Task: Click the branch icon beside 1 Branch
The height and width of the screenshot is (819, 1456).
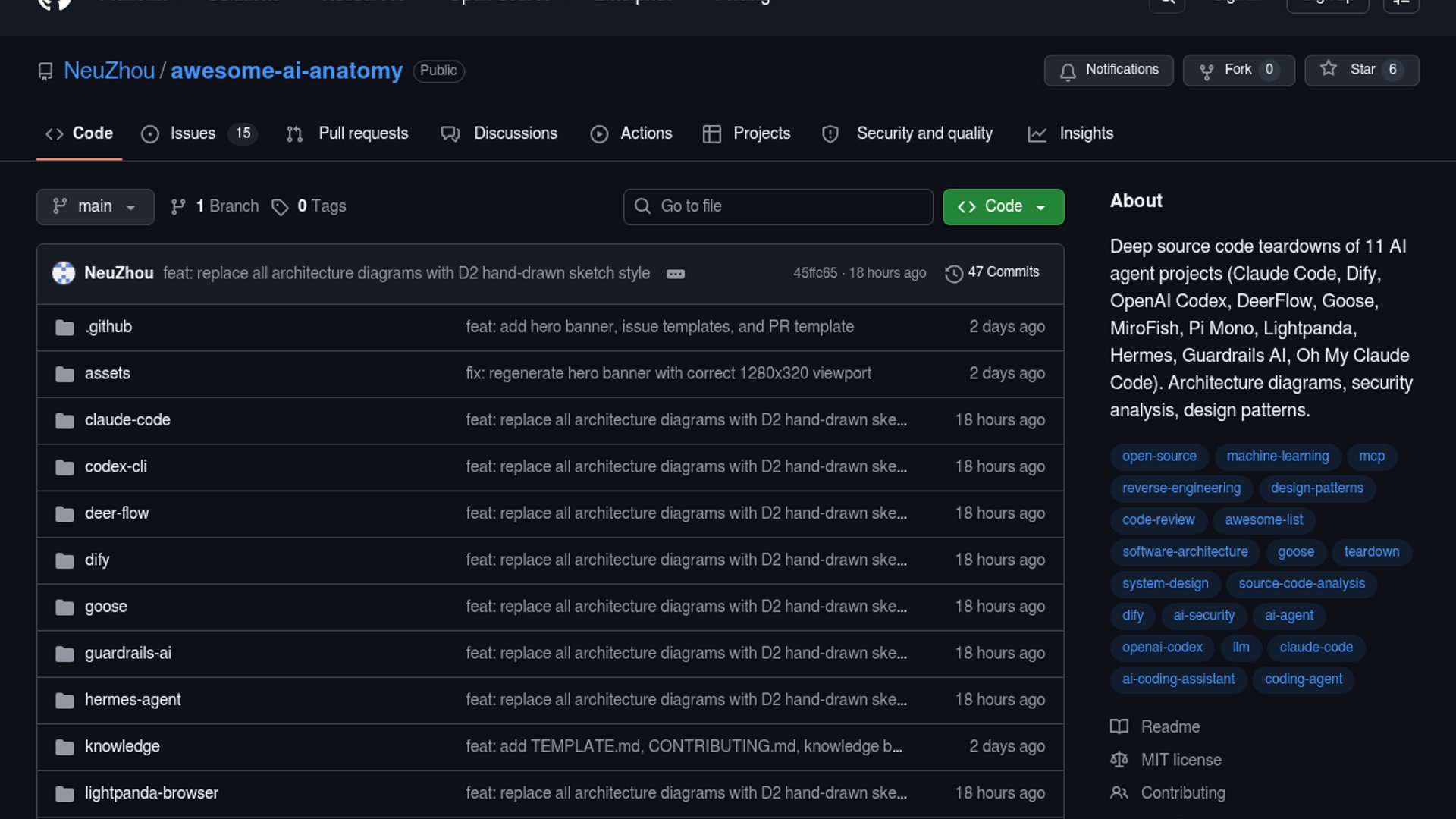Action: coord(178,207)
